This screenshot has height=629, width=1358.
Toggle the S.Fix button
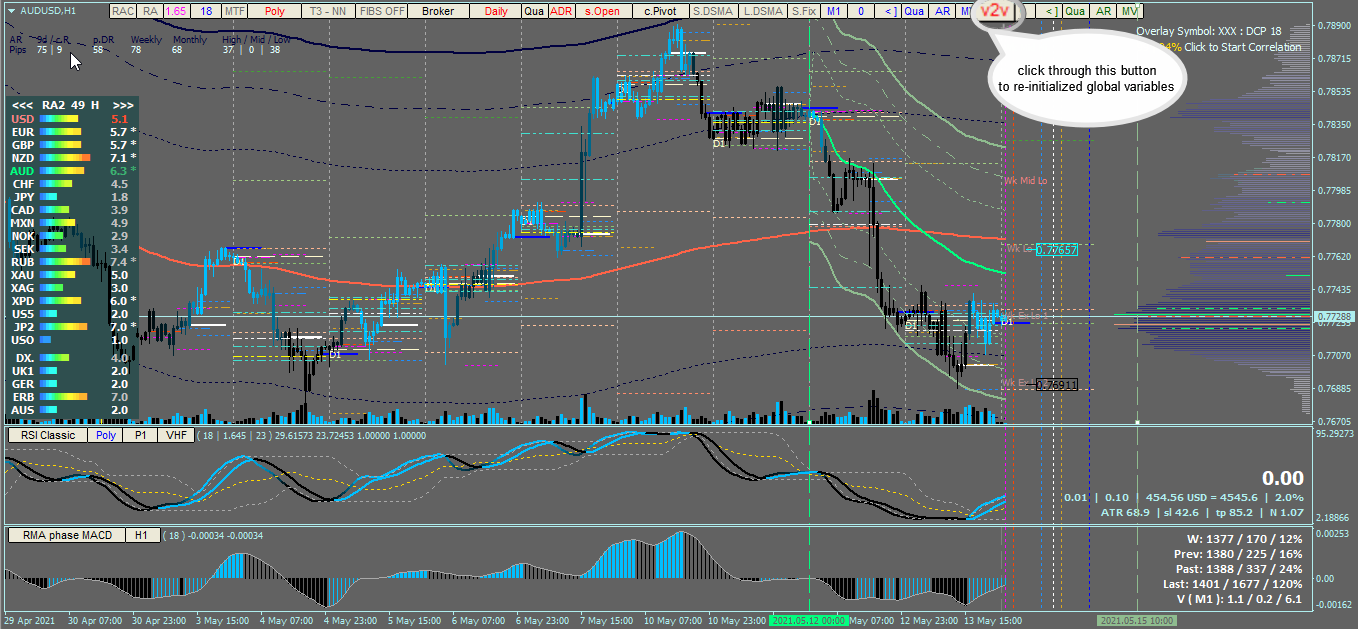click(803, 11)
